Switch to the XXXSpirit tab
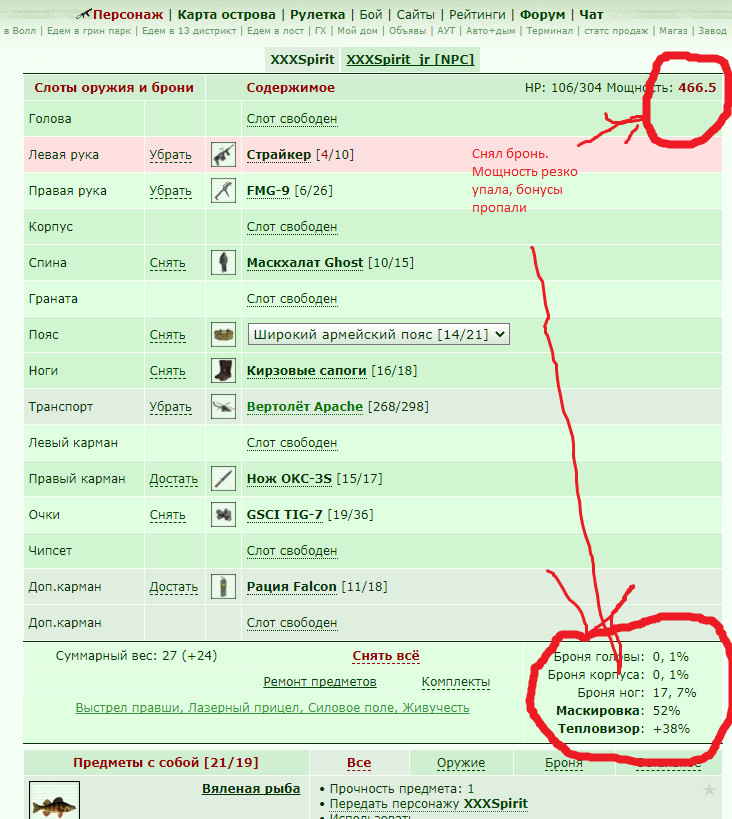 pyautogui.click(x=302, y=60)
